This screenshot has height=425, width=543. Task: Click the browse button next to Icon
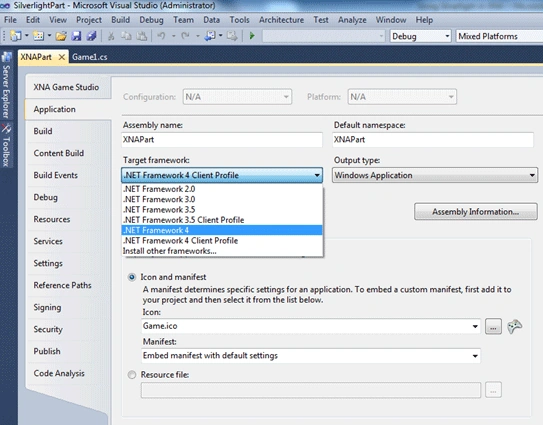click(x=493, y=326)
